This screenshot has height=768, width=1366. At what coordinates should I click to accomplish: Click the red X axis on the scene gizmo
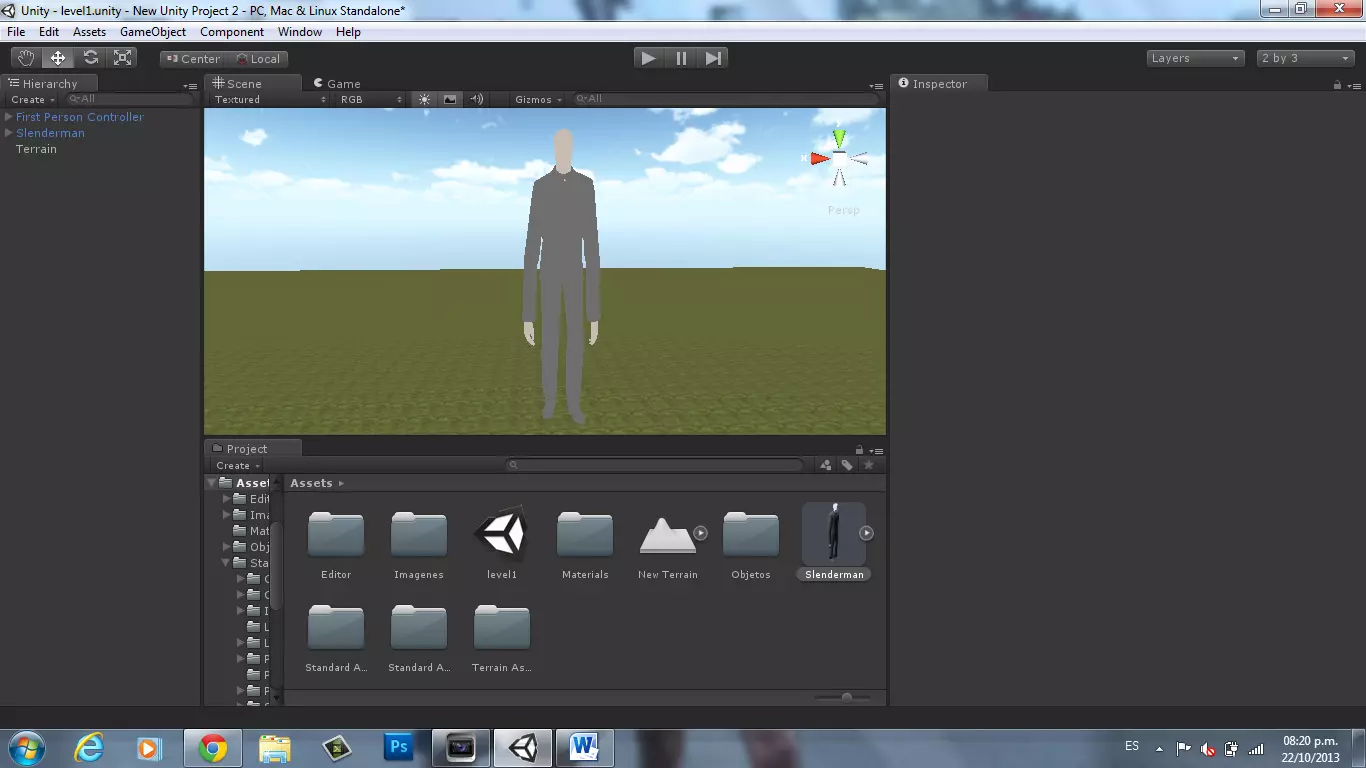coord(819,158)
